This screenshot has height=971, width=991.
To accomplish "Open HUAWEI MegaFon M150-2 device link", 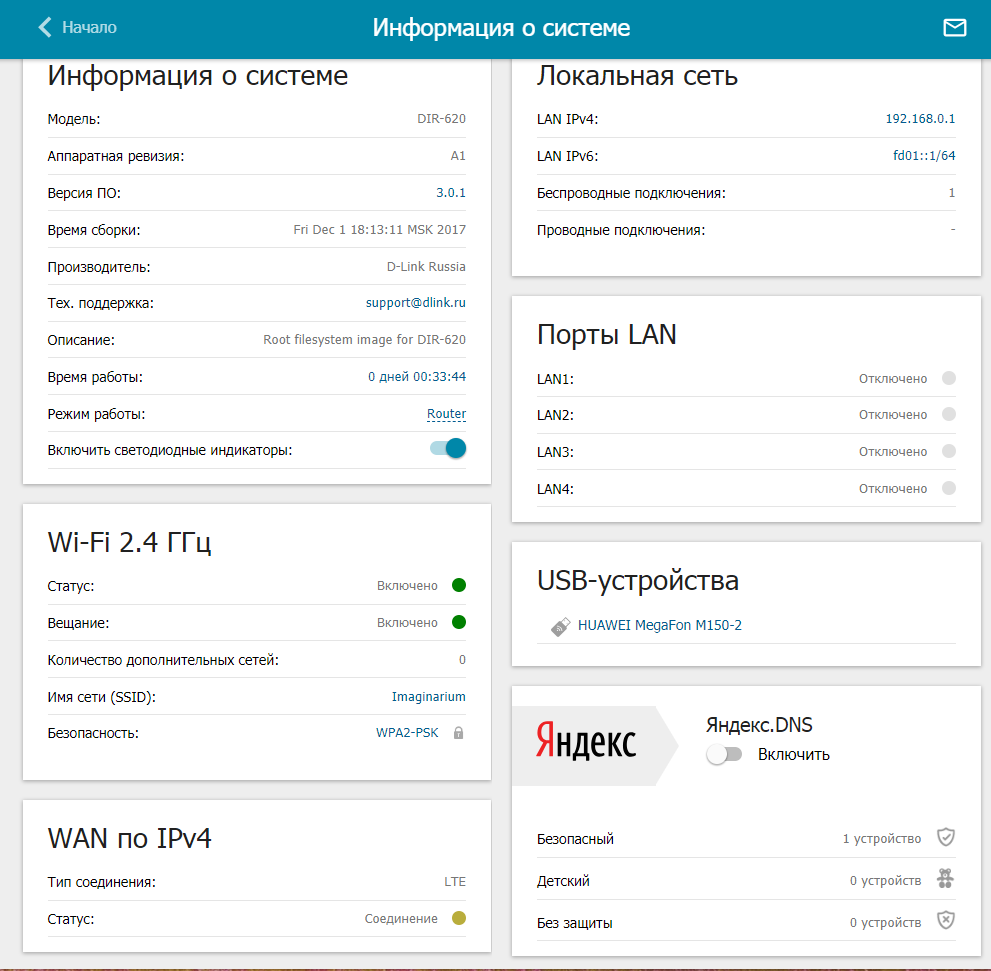I will [x=660, y=626].
